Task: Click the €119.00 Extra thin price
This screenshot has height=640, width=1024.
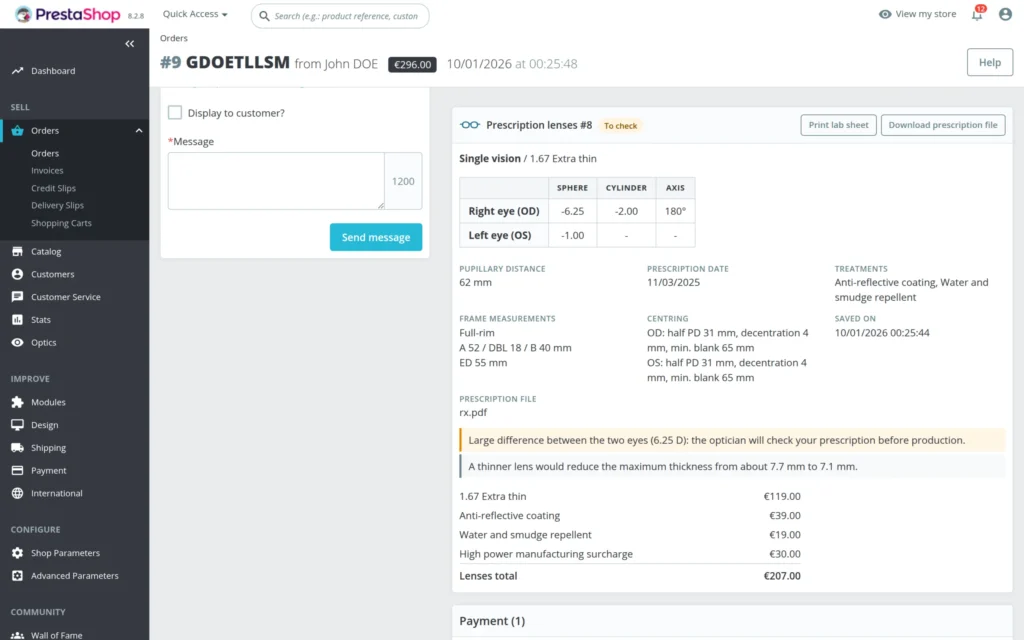Action: 782,496
